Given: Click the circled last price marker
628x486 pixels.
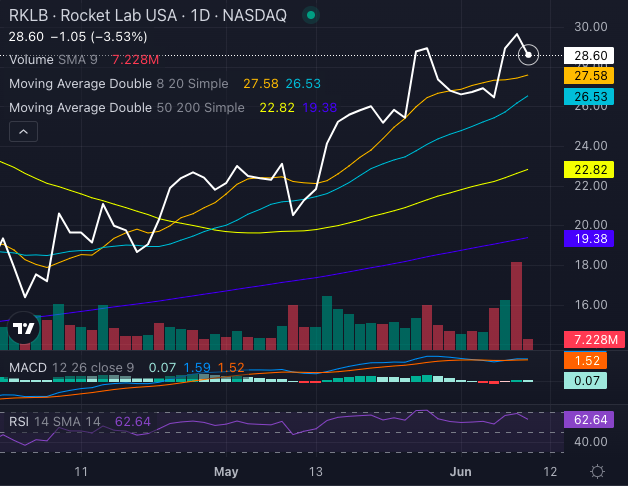Looking at the screenshot, I should pos(528,55).
